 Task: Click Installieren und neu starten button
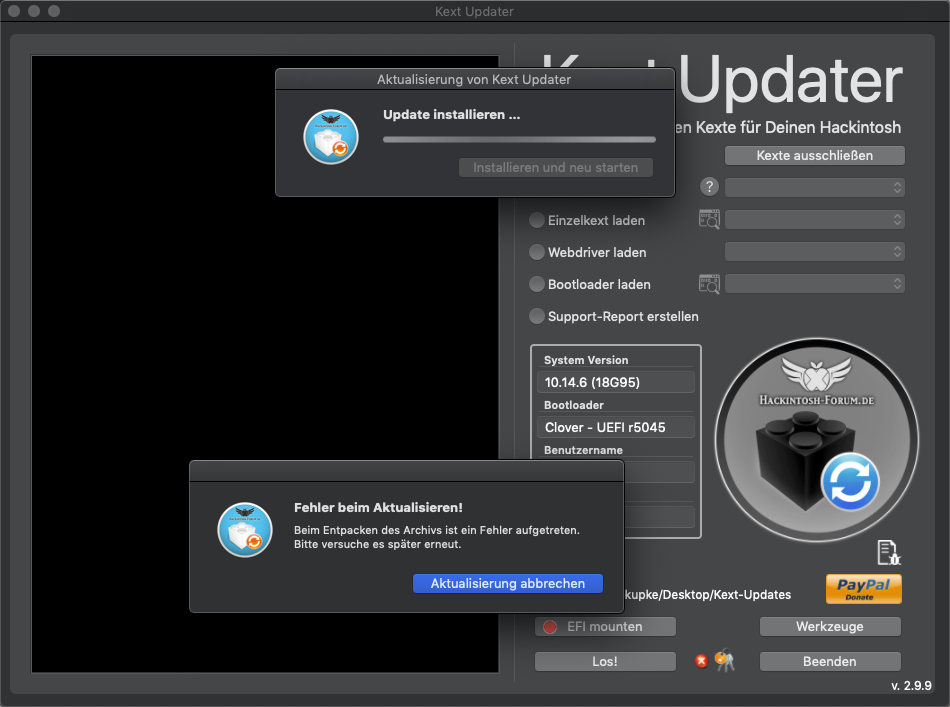[556, 167]
